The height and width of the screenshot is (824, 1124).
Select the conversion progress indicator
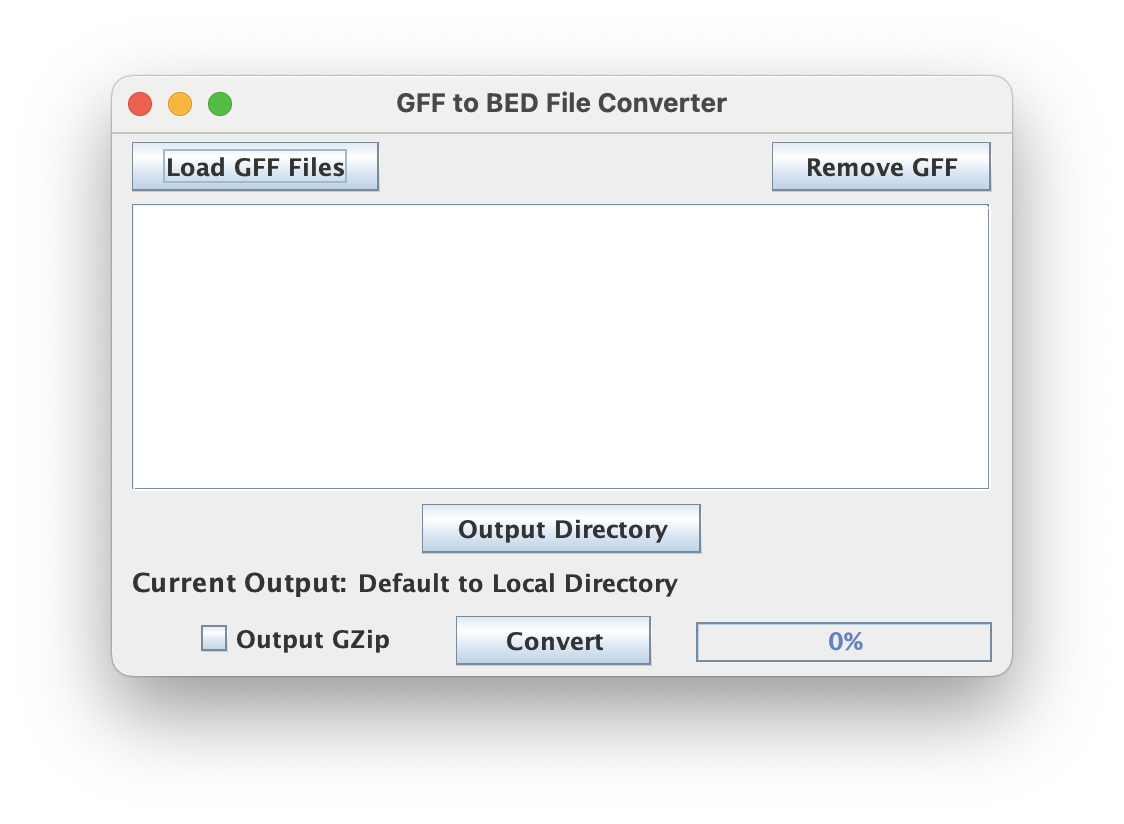click(x=843, y=641)
